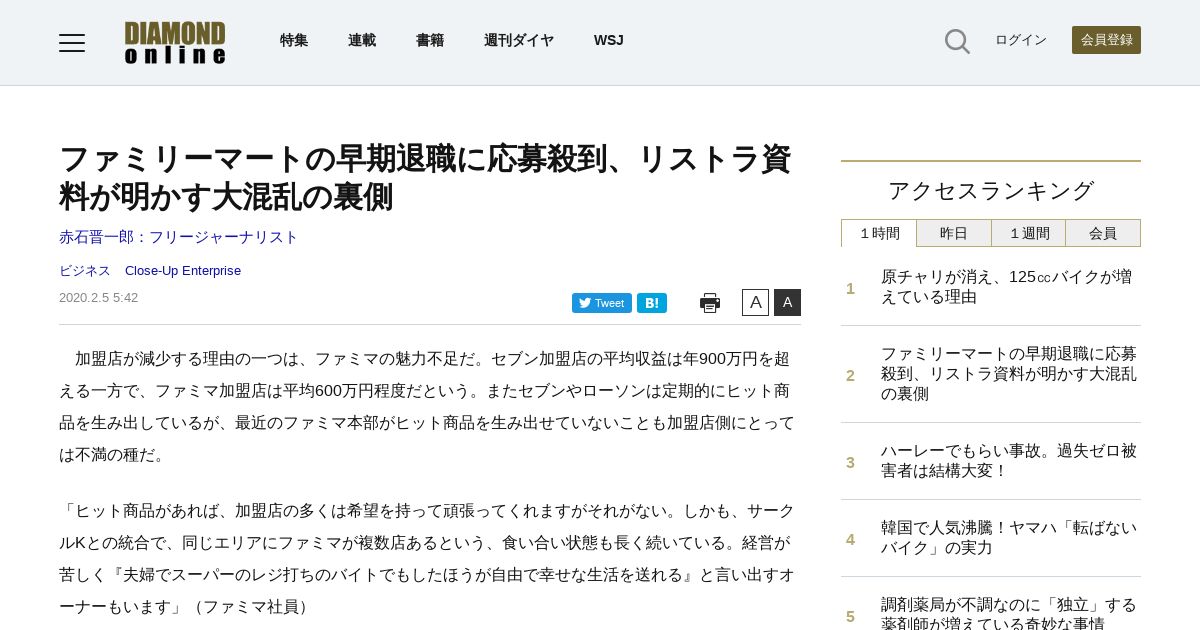Select the large font size A

click(787, 302)
